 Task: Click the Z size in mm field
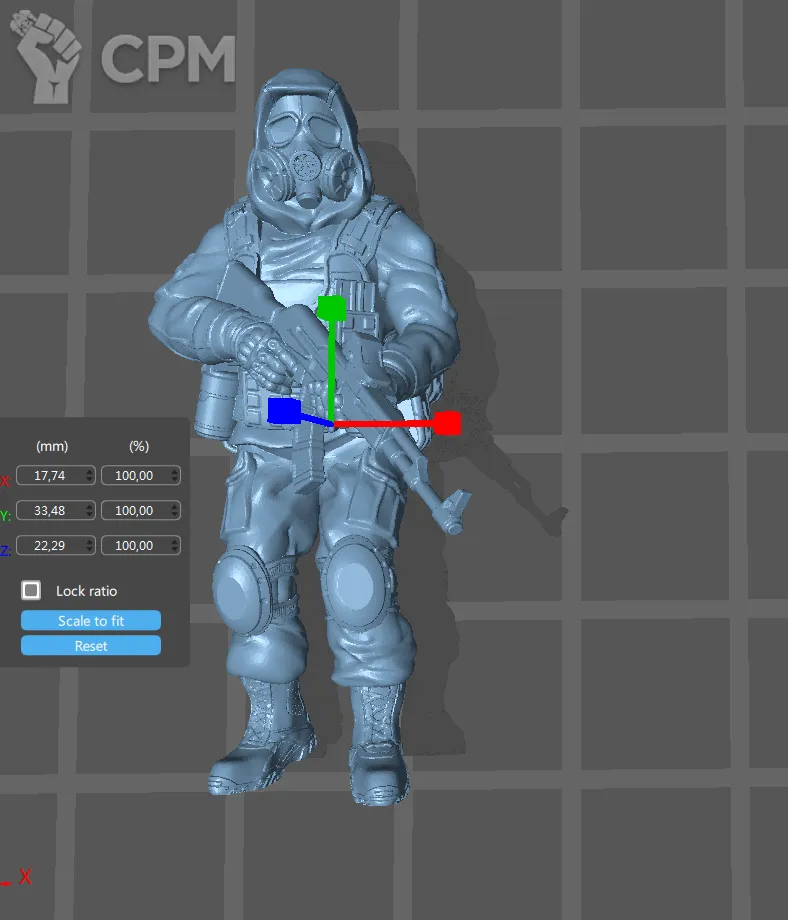[52, 546]
